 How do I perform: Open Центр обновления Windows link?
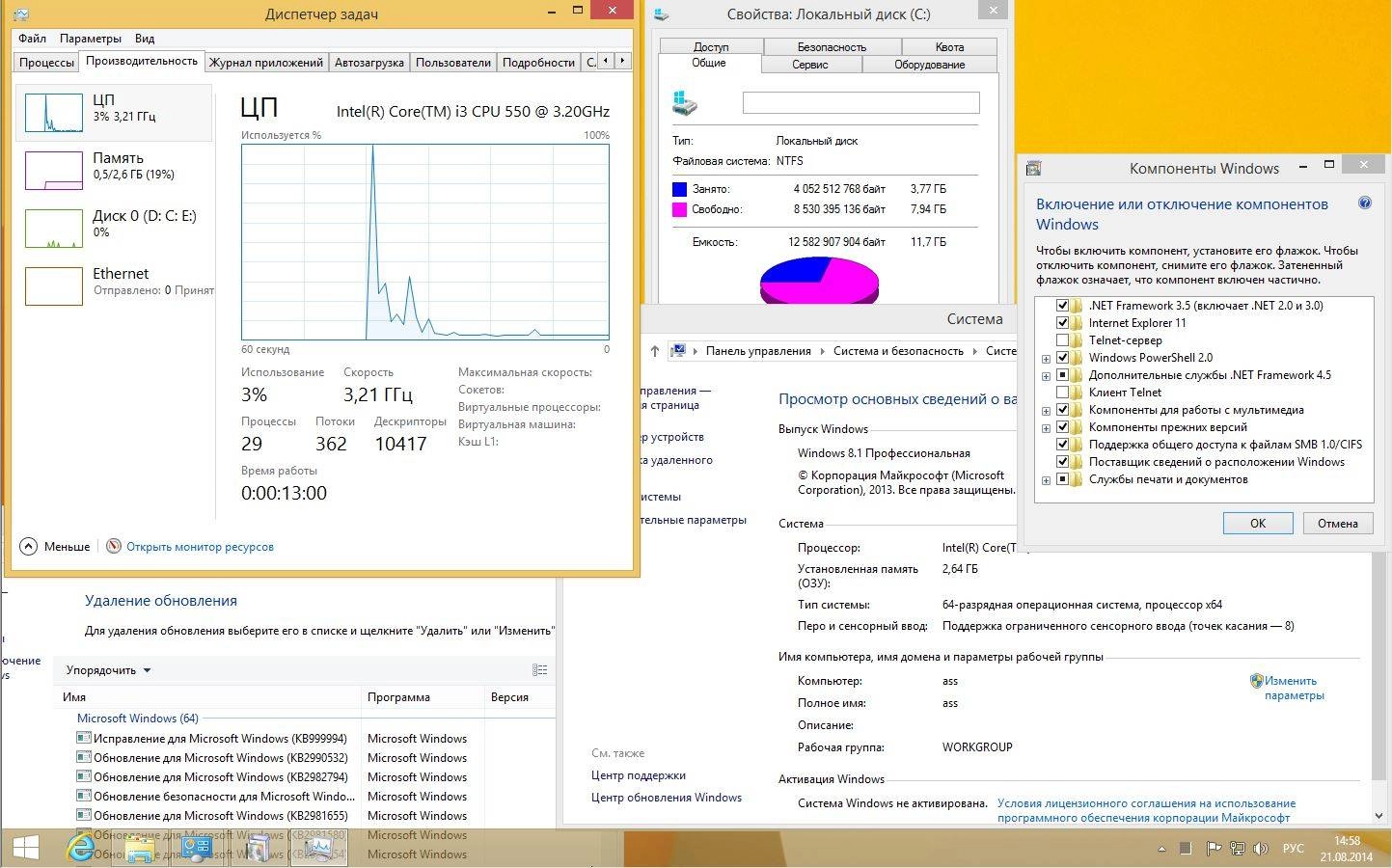(x=667, y=798)
